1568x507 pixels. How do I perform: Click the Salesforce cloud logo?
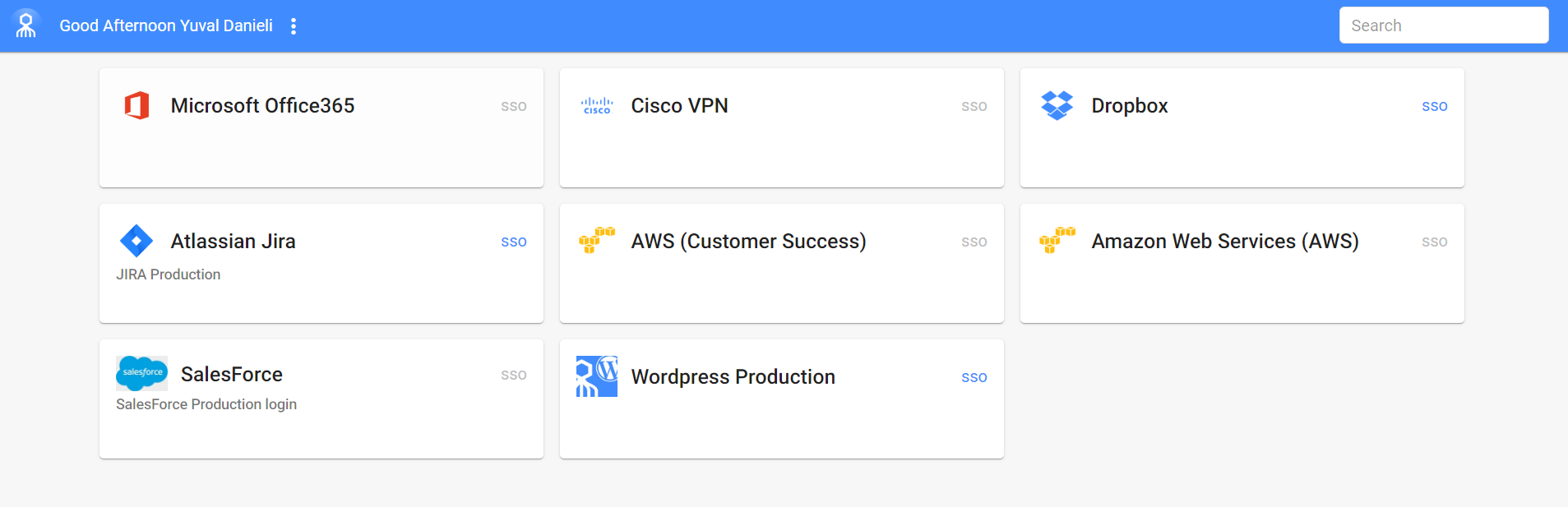[x=141, y=373]
